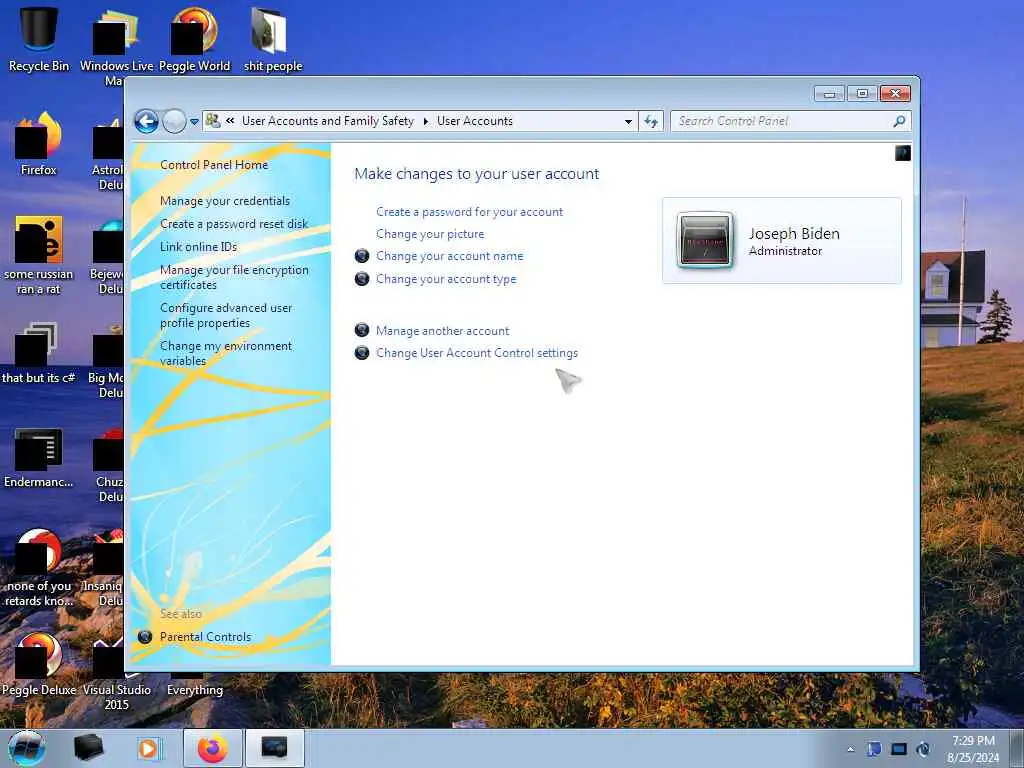Screen dimensions: 1024x768
Task: Open the clock showing 7:29 PM
Action: click(973, 749)
